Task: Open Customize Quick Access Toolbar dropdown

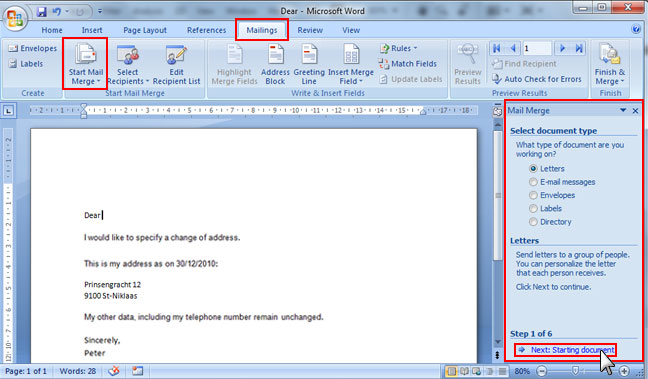Action: pyautogui.click(x=100, y=12)
